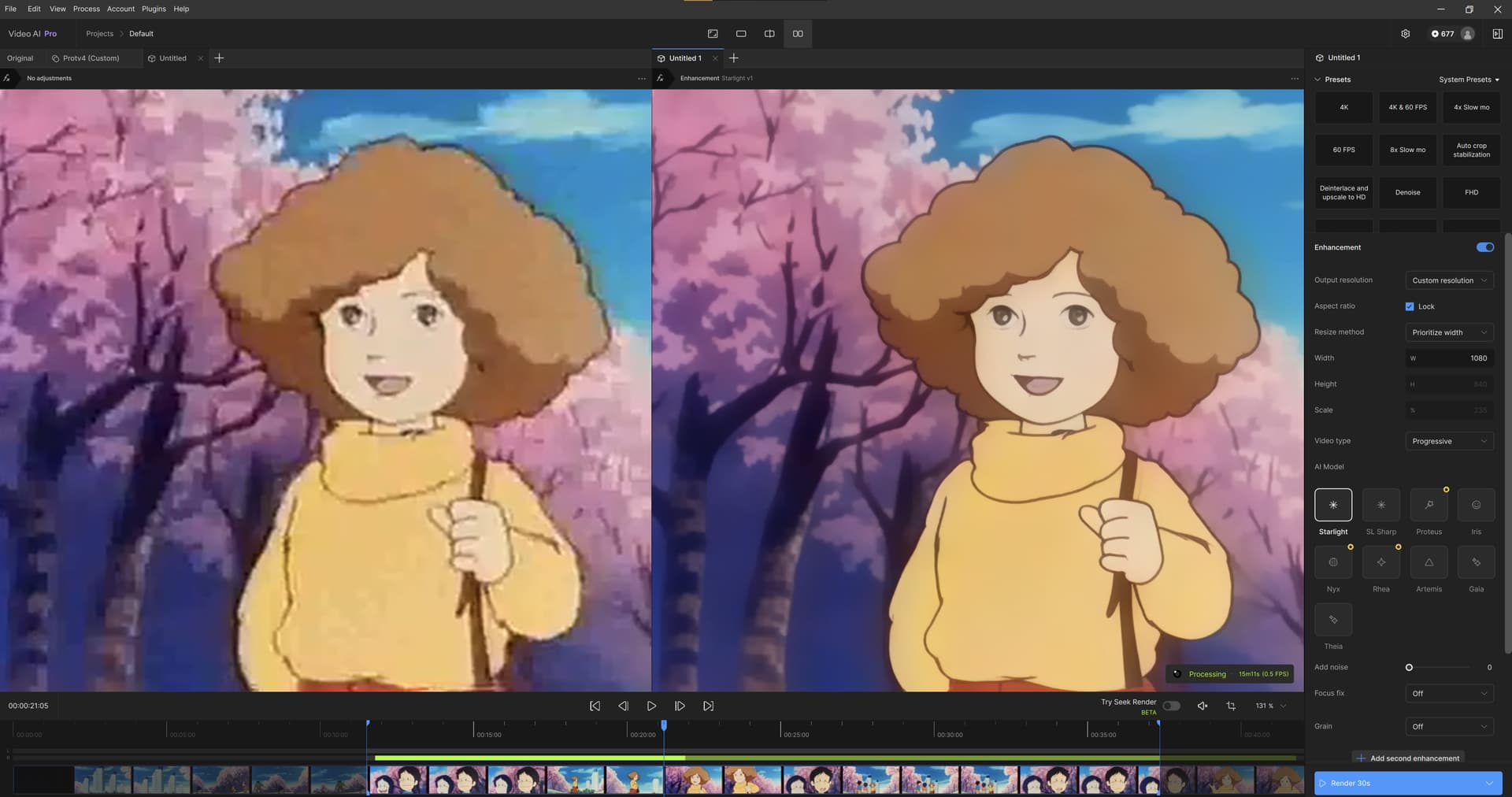Expand the Output resolution dropdown

click(x=1449, y=280)
